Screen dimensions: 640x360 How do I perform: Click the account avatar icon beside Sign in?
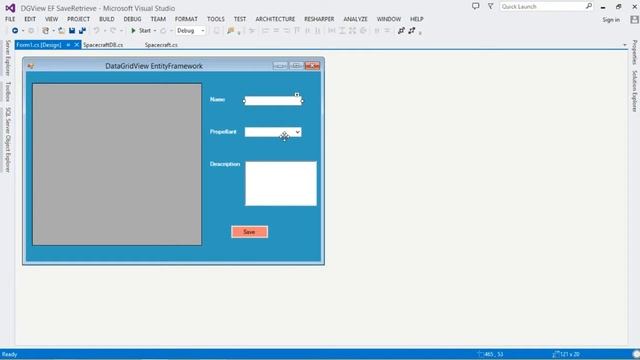tap(634, 19)
